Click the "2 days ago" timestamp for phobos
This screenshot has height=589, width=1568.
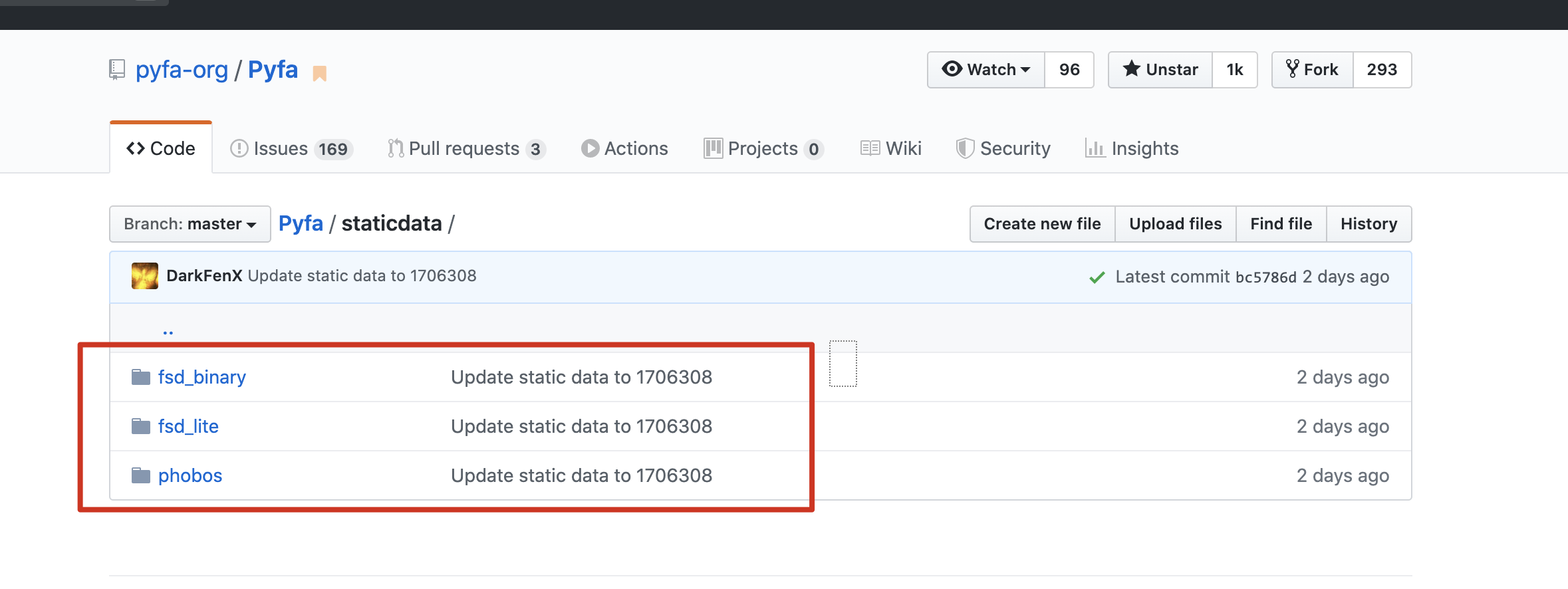[x=1343, y=475]
